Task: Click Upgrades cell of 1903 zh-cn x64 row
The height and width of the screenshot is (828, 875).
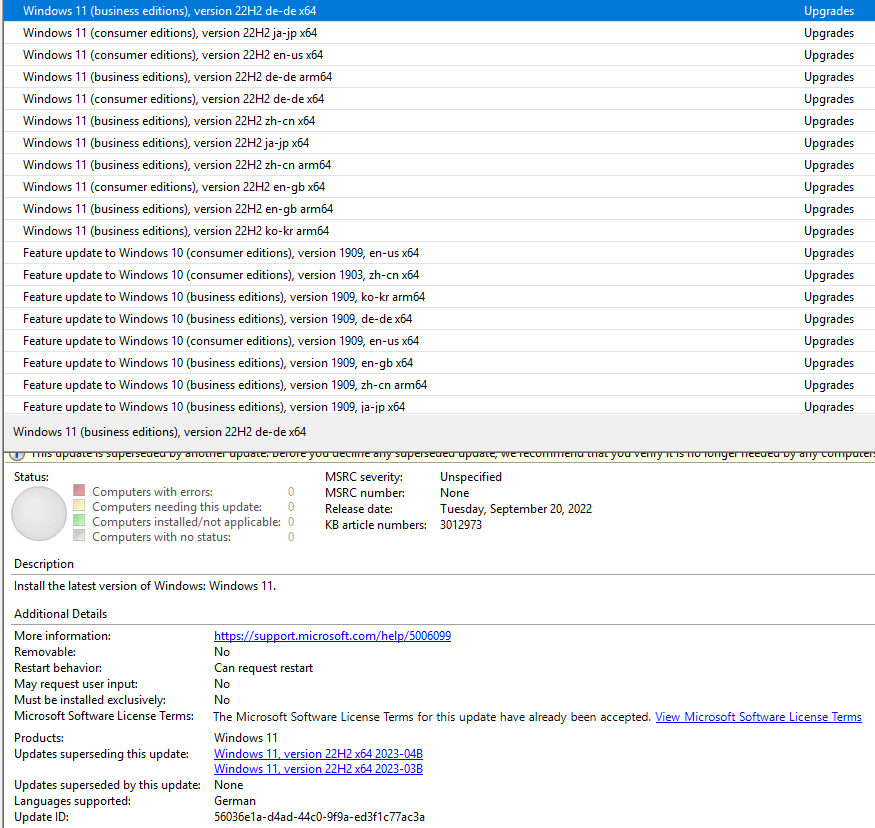Action: [x=829, y=275]
